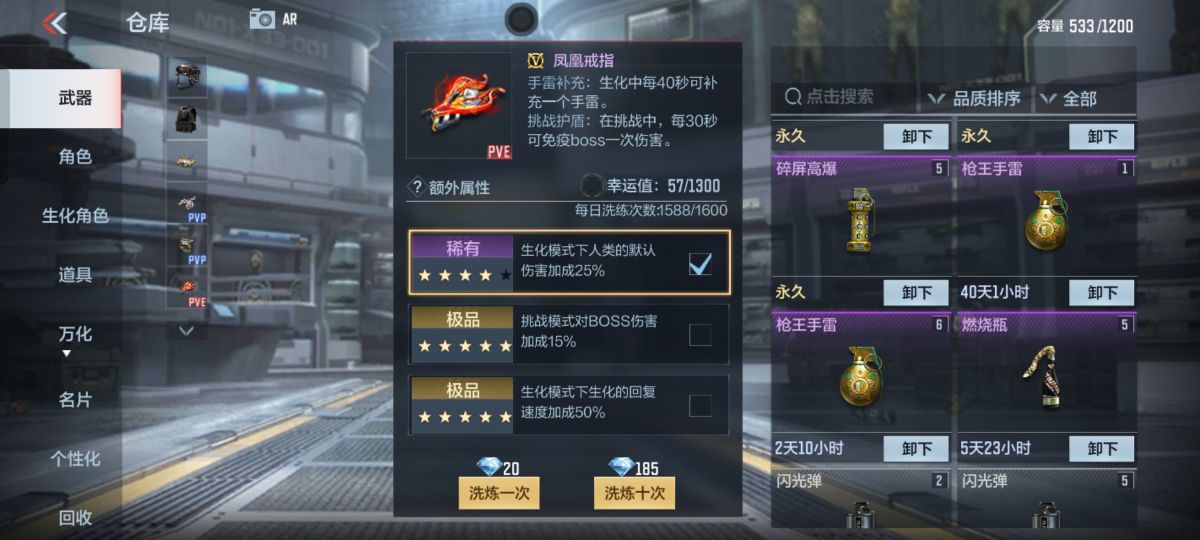
Task: Click the 幸运值 57/1300 progress indicator
Action: [651, 186]
